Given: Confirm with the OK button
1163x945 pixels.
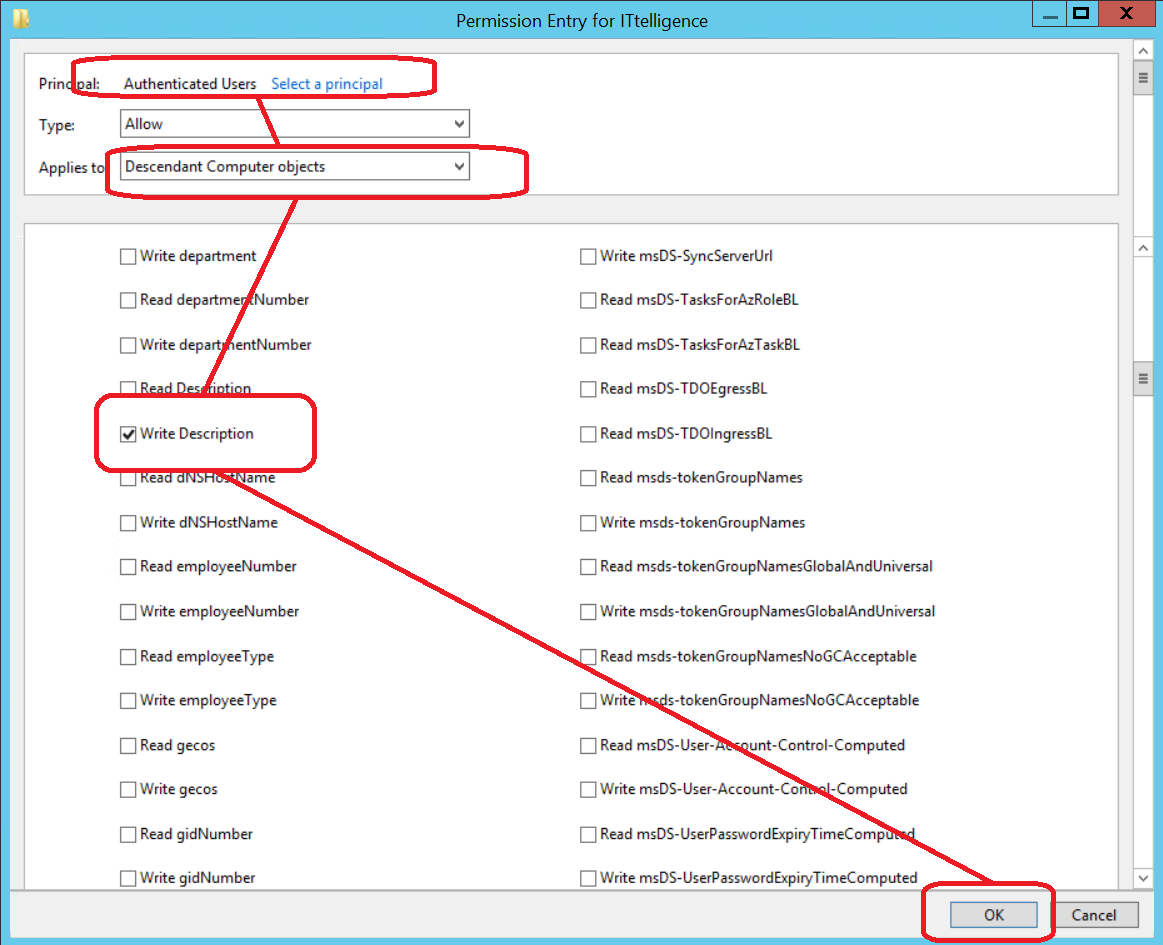Looking at the screenshot, I should tap(993, 915).
